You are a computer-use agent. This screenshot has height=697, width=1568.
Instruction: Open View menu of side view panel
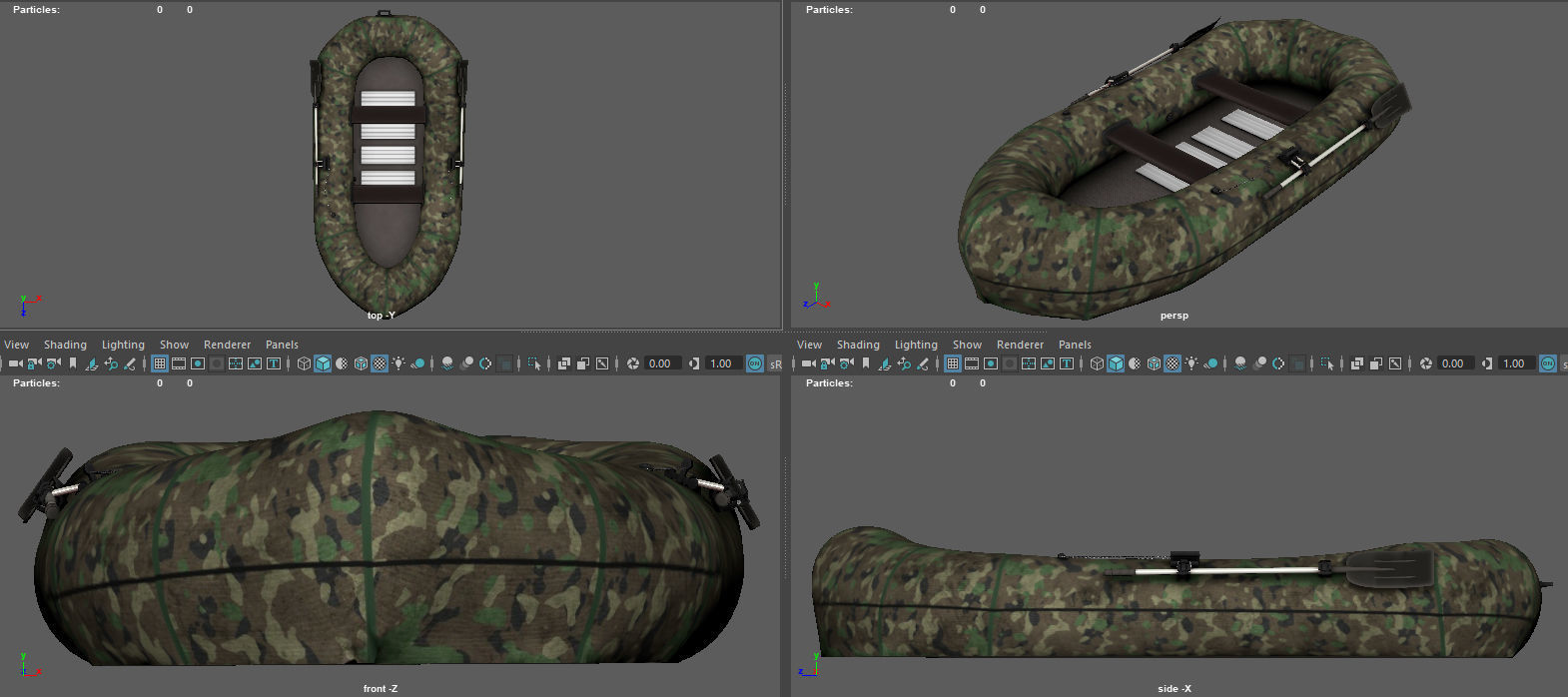click(810, 345)
